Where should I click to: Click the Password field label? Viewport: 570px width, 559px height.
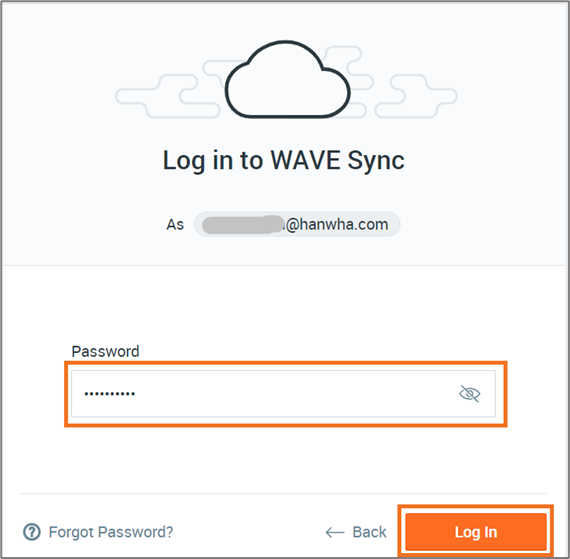point(105,351)
